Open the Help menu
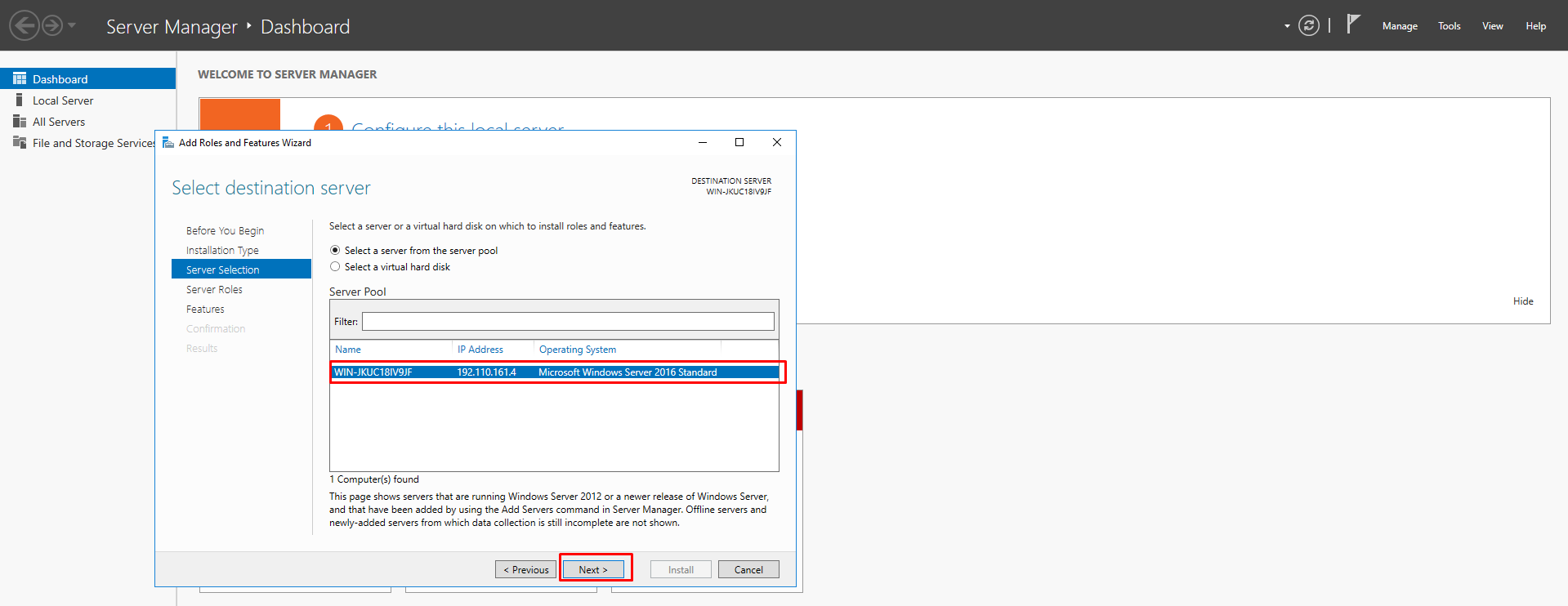The height and width of the screenshot is (606, 1568). (1536, 26)
